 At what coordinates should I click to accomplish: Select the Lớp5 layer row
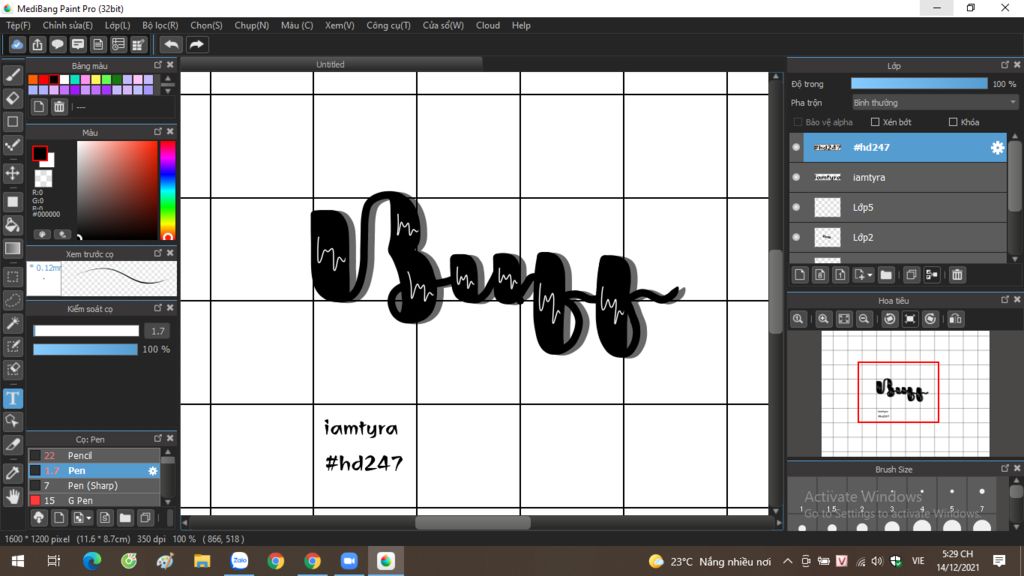click(x=898, y=208)
